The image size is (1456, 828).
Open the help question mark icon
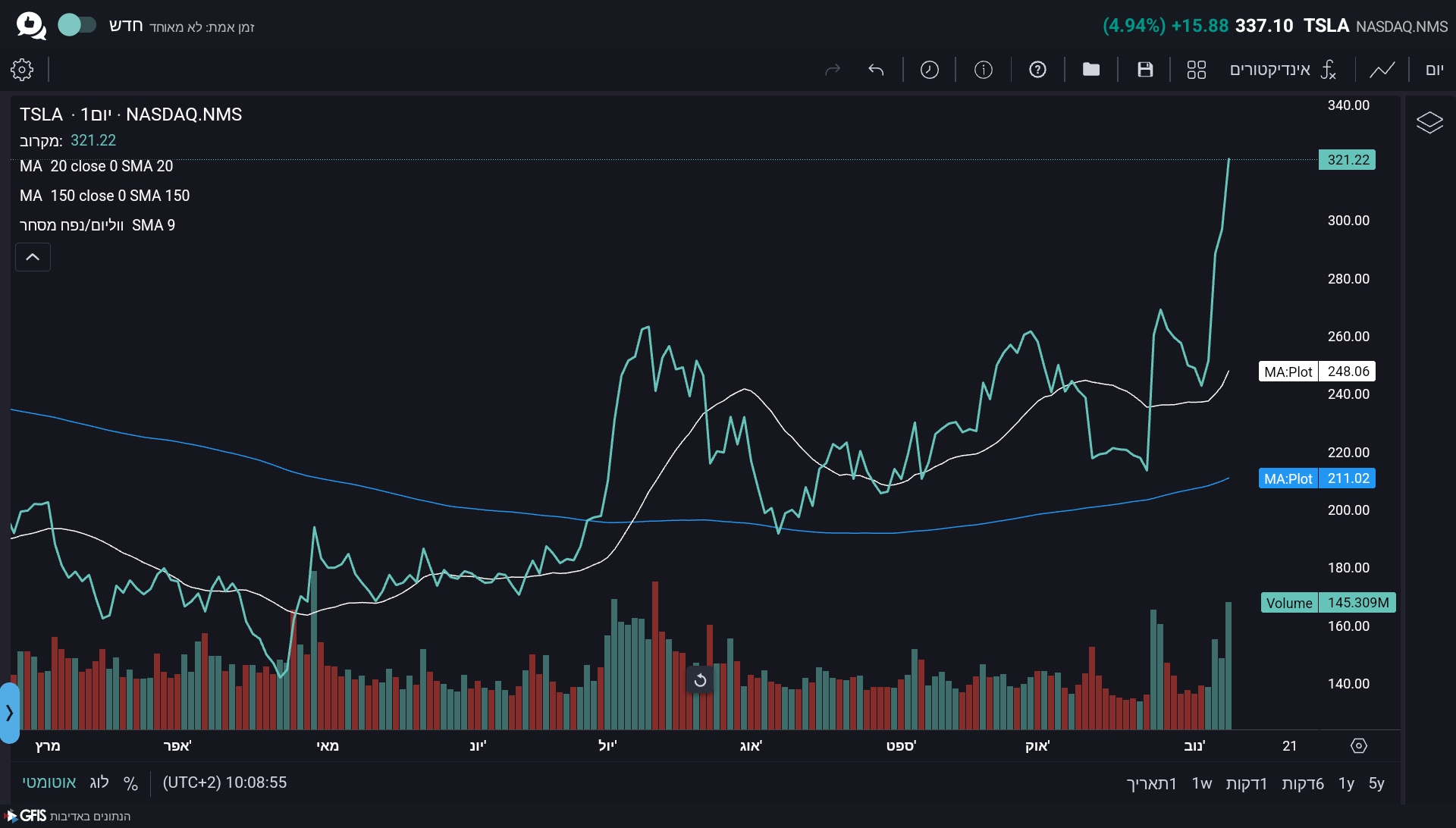click(1037, 70)
